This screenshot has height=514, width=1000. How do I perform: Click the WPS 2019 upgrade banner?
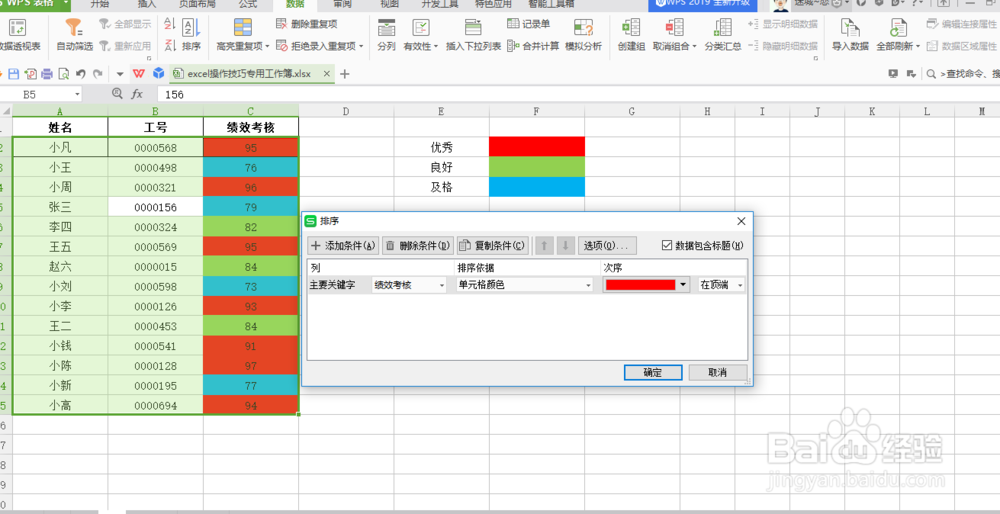703,4
